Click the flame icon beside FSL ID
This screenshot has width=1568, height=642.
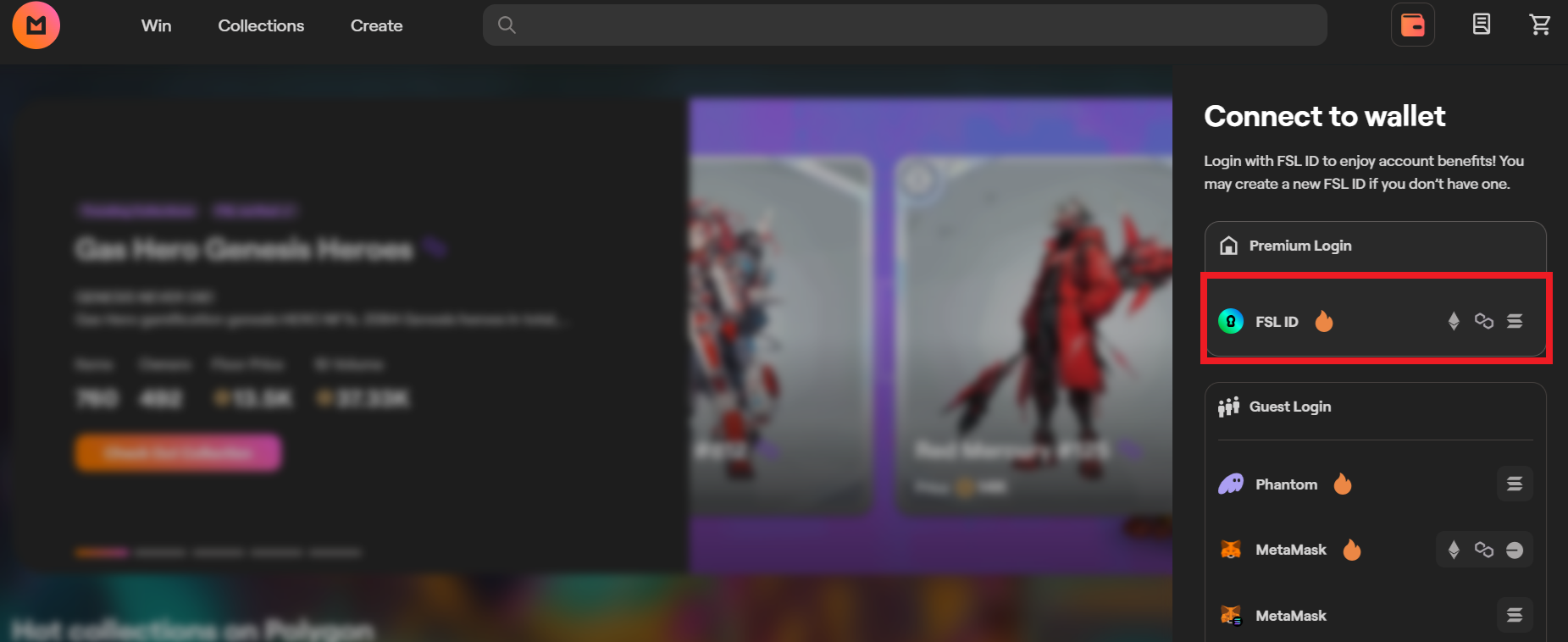(1324, 321)
